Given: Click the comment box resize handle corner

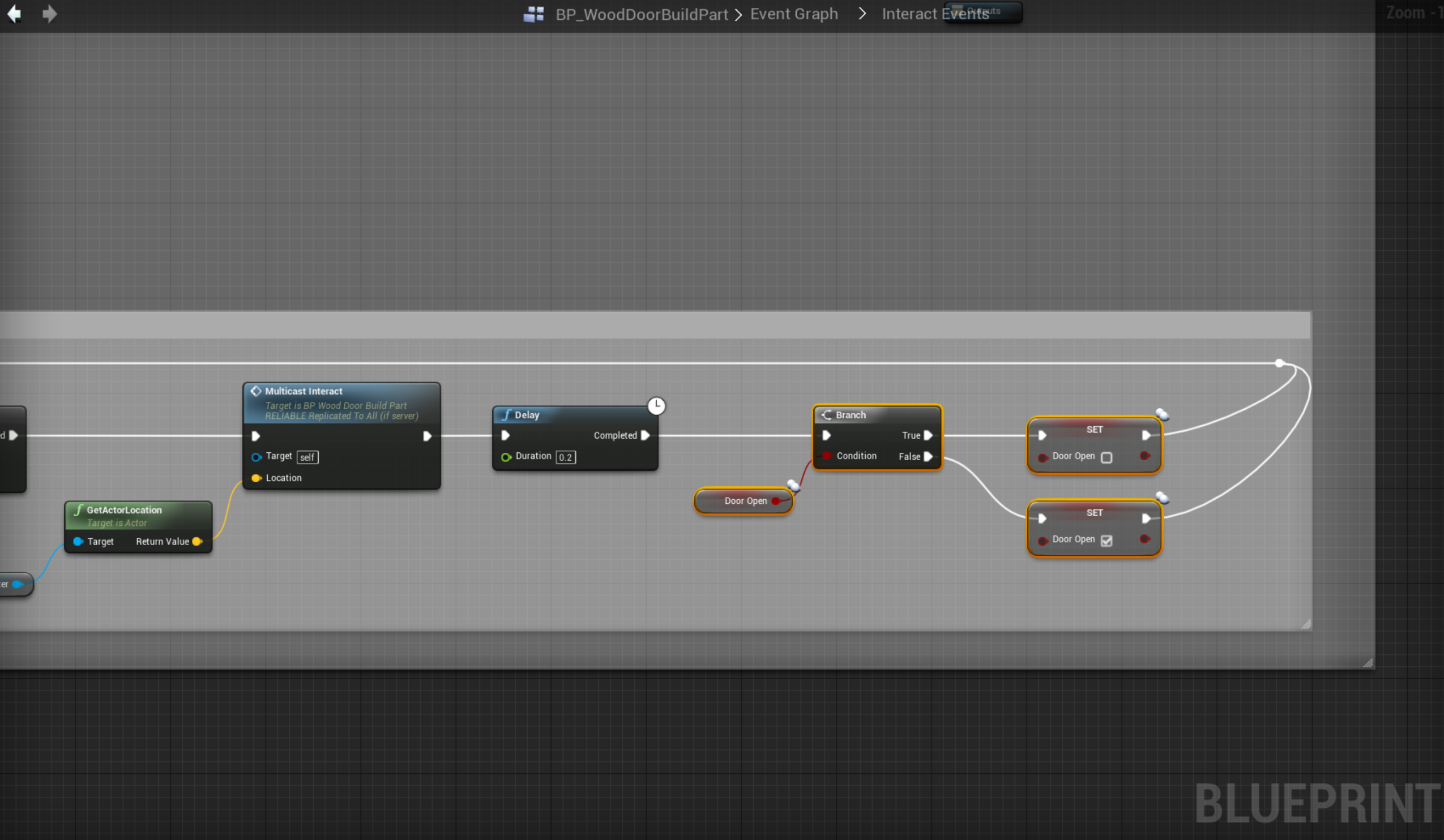Looking at the screenshot, I should (1306, 624).
